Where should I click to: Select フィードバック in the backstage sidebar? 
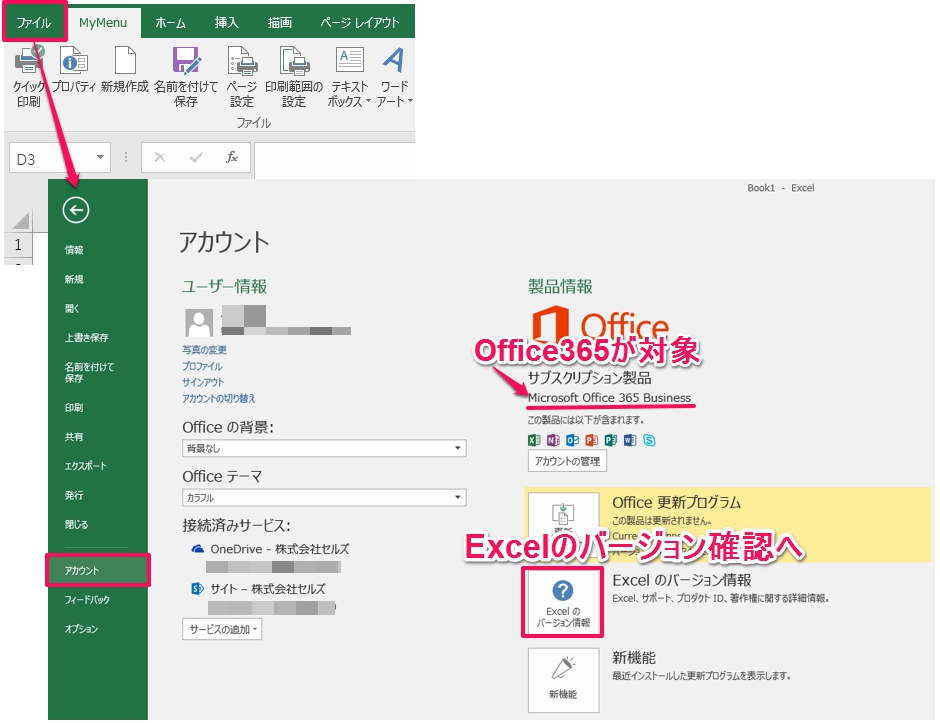[88, 600]
